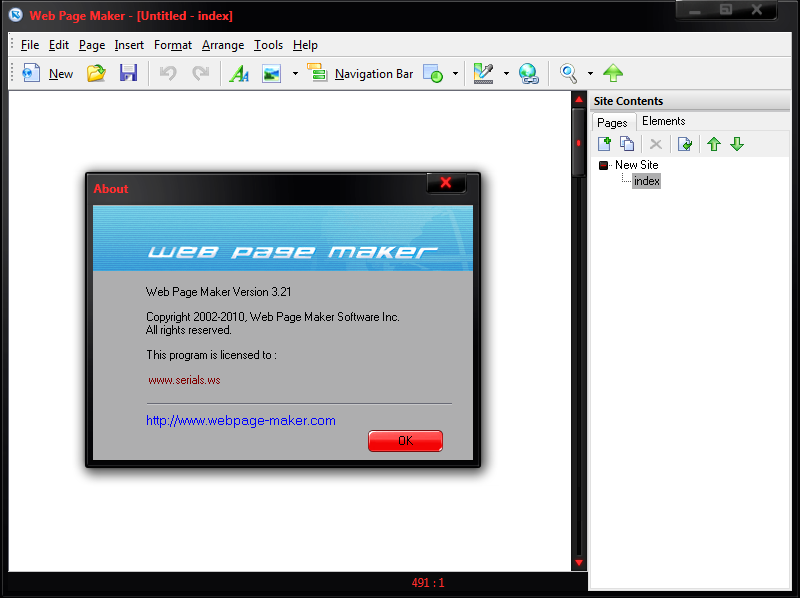This screenshot has height=598, width=800.
Task: Switch to the Pages tab
Action: click(612, 122)
